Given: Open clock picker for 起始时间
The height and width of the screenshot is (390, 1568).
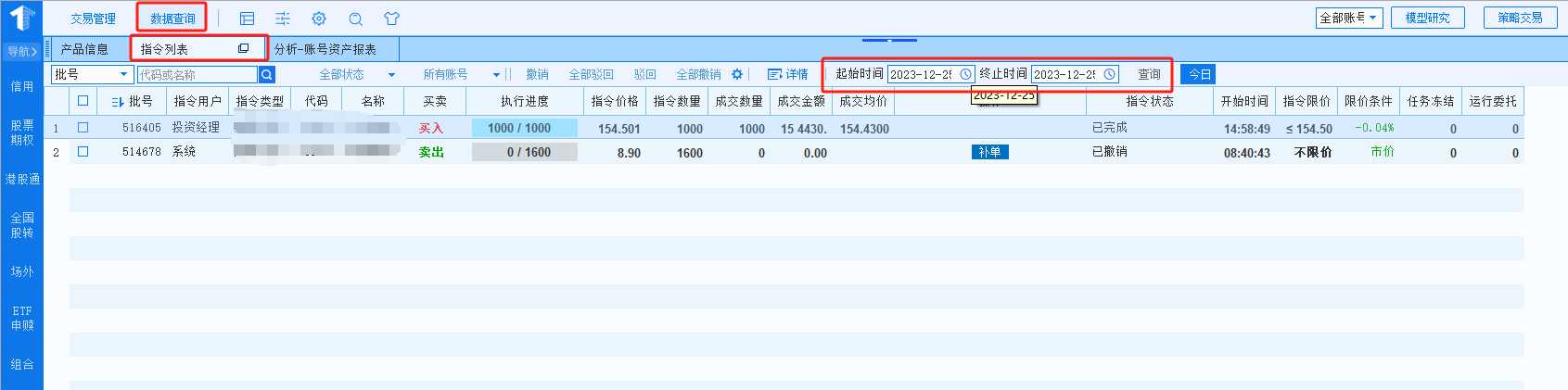Looking at the screenshot, I should coord(965,74).
